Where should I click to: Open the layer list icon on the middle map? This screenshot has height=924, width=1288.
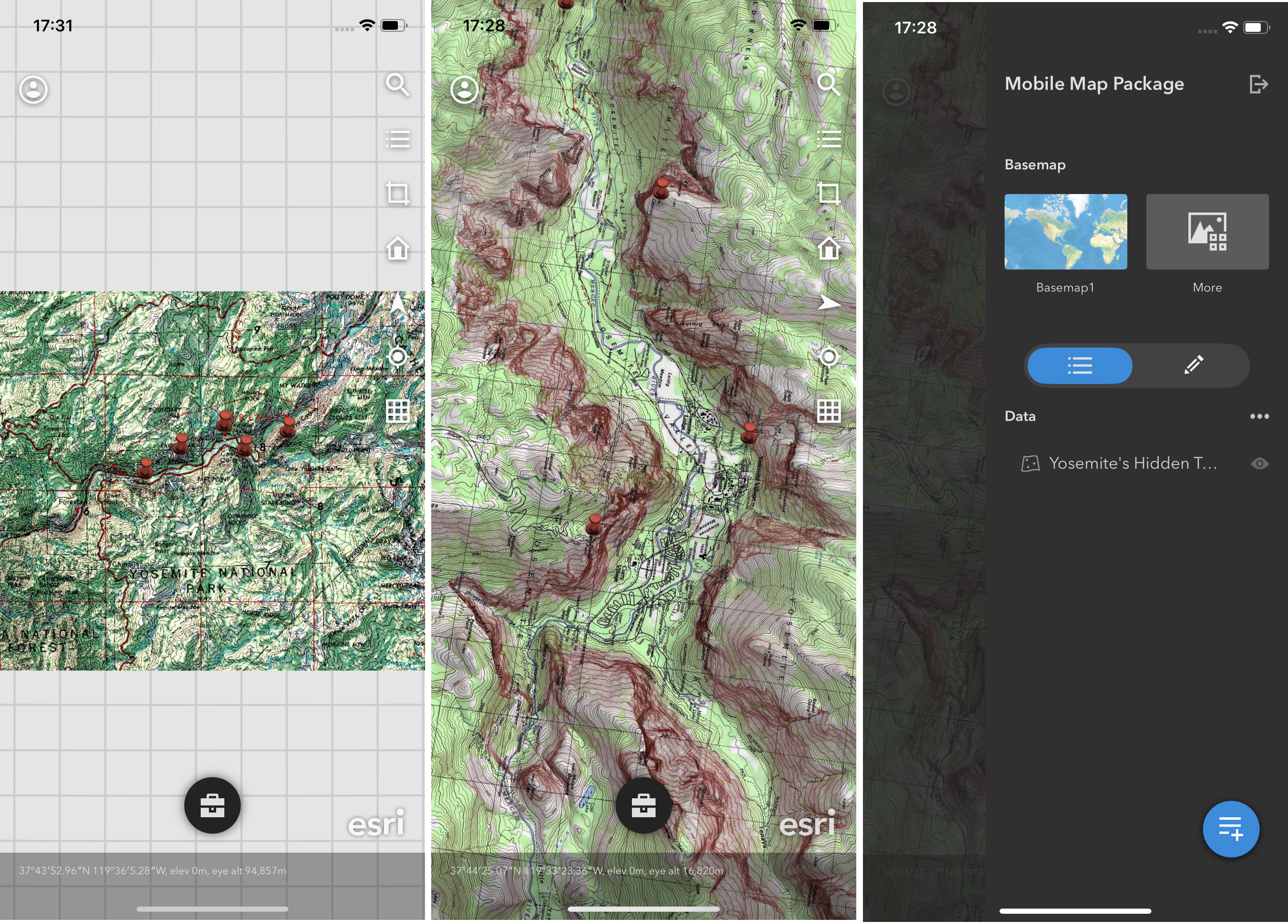(x=829, y=139)
